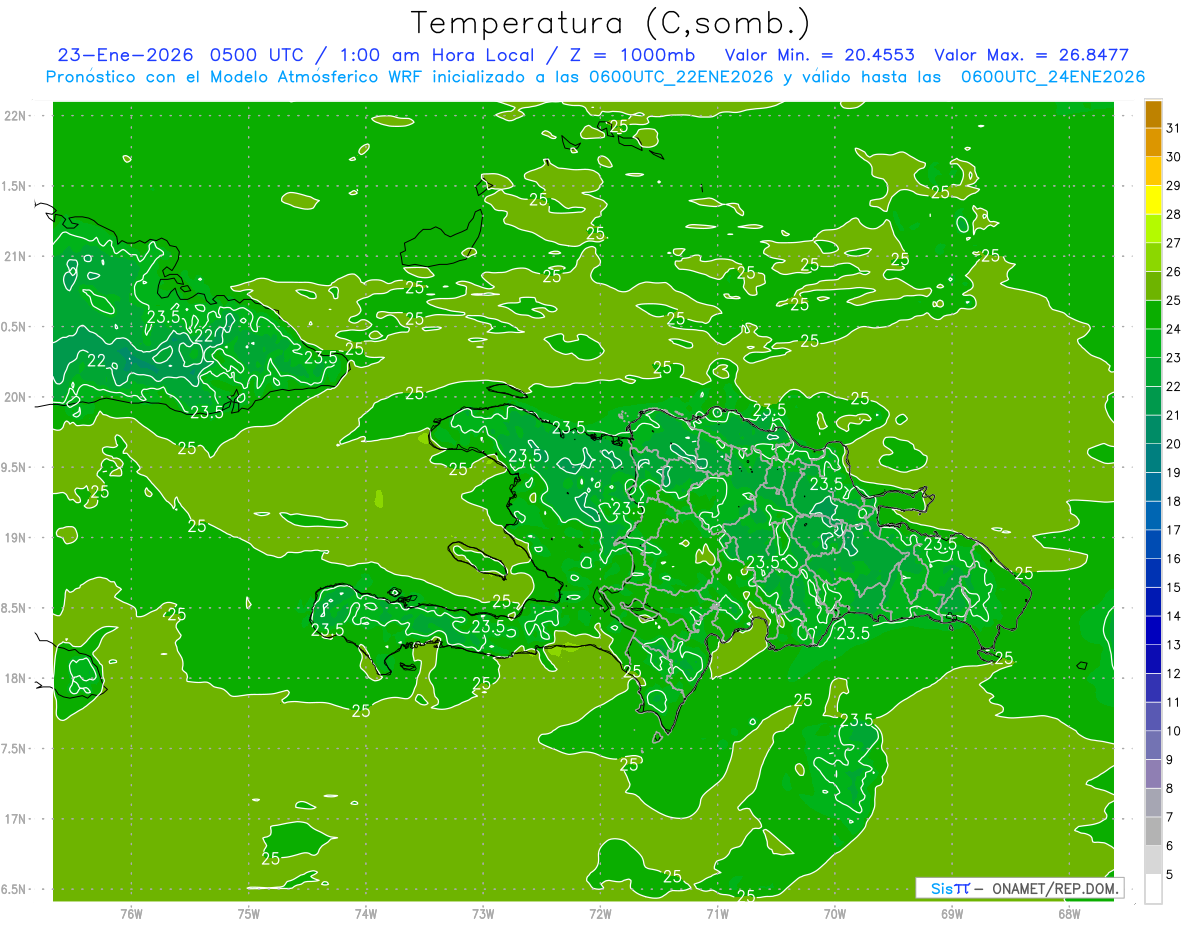The image size is (1200, 927).
Task: Click the color legend value 7
Action: click(1169, 818)
